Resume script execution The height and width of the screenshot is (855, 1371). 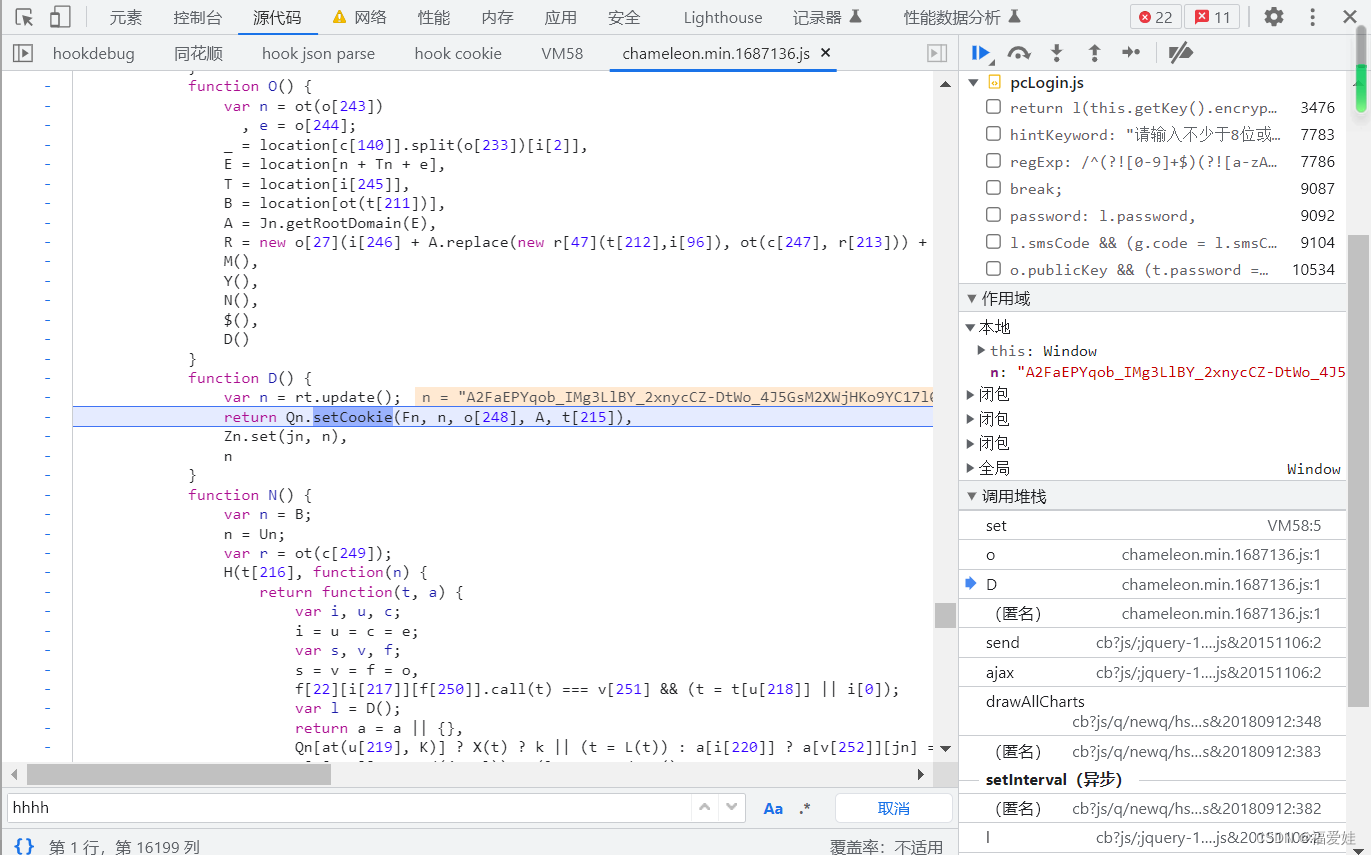point(981,53)
